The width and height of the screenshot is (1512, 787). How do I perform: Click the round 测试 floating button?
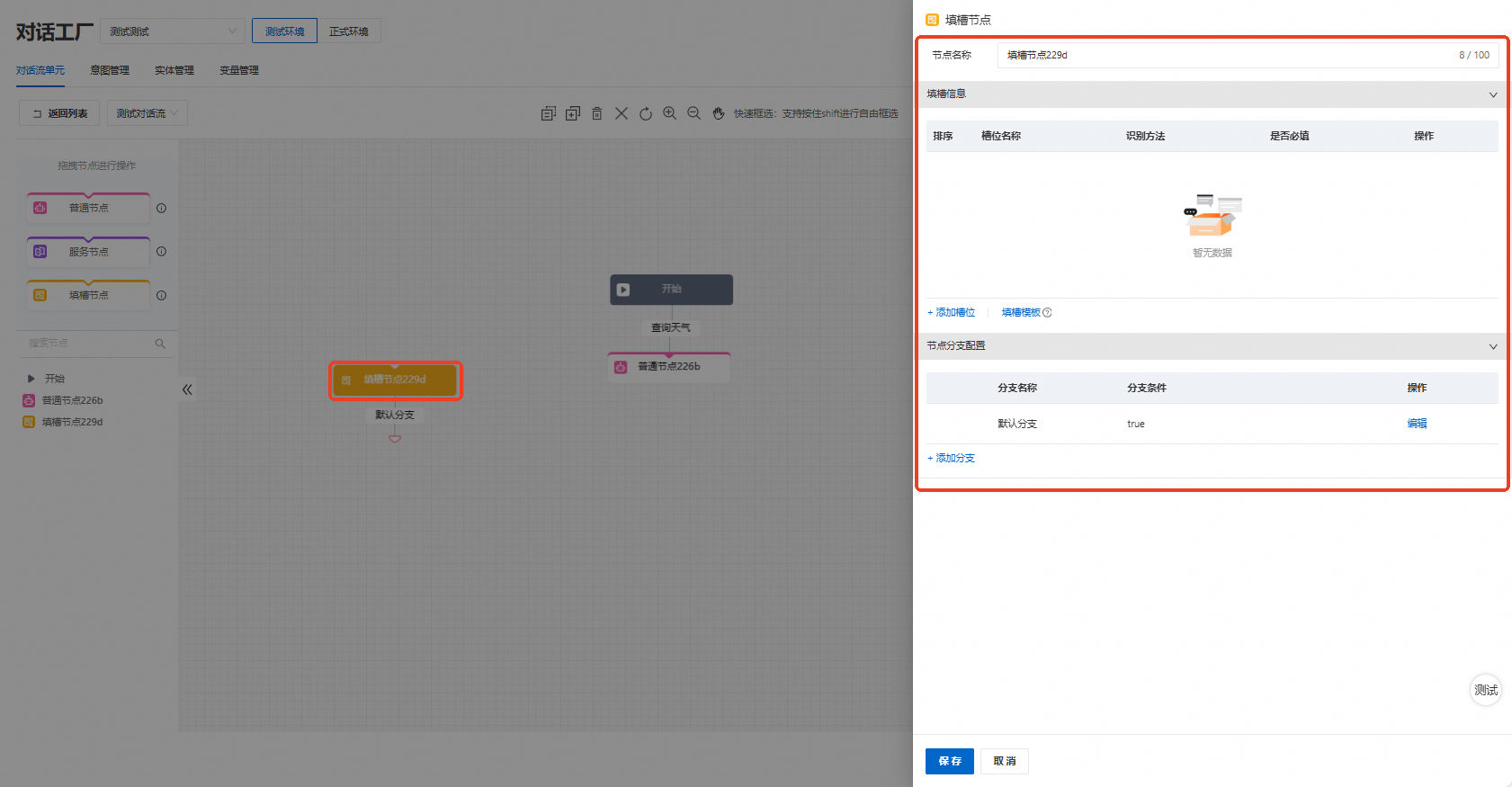tap(1486, 690)
